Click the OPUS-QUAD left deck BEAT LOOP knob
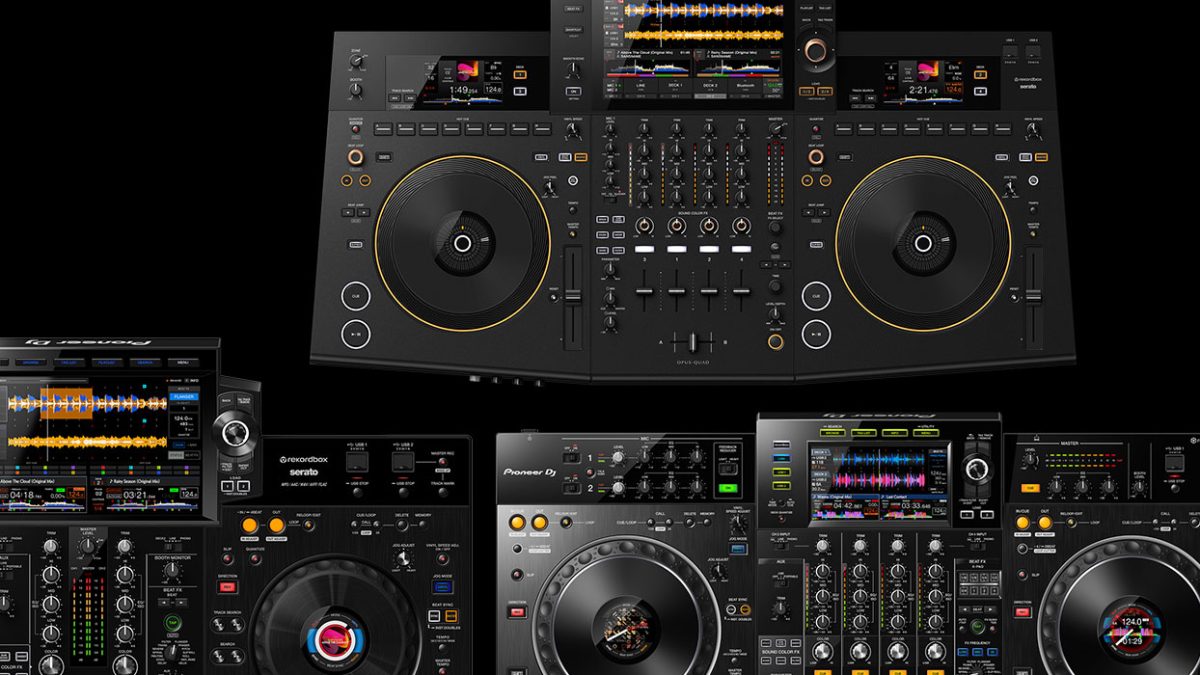Viewport: 1200px width, 675px height. coord(356,157)
